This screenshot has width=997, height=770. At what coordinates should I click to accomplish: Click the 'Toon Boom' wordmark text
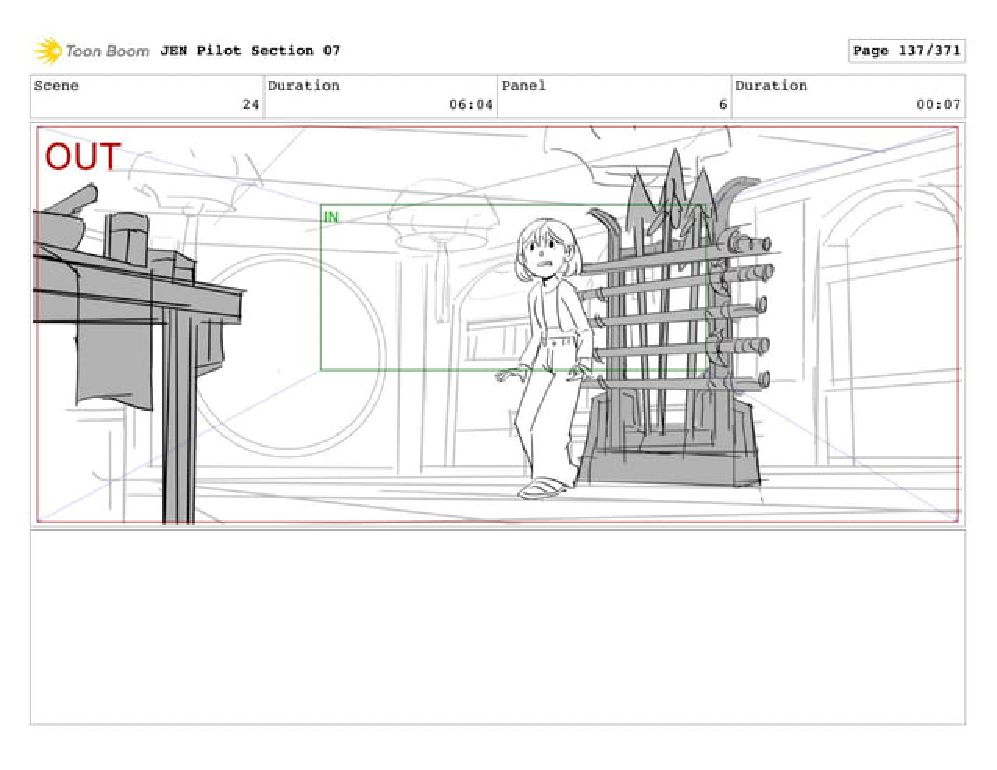107,51
